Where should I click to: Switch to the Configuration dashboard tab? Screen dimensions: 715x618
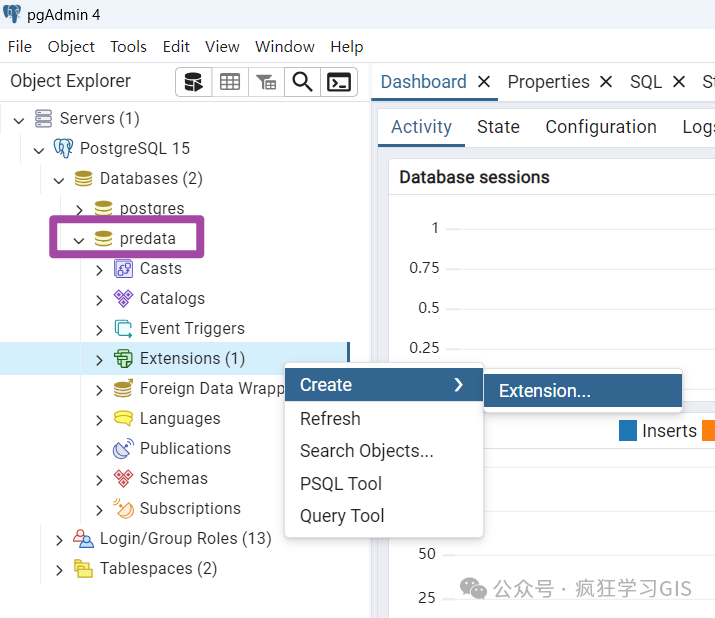[601, 127]
